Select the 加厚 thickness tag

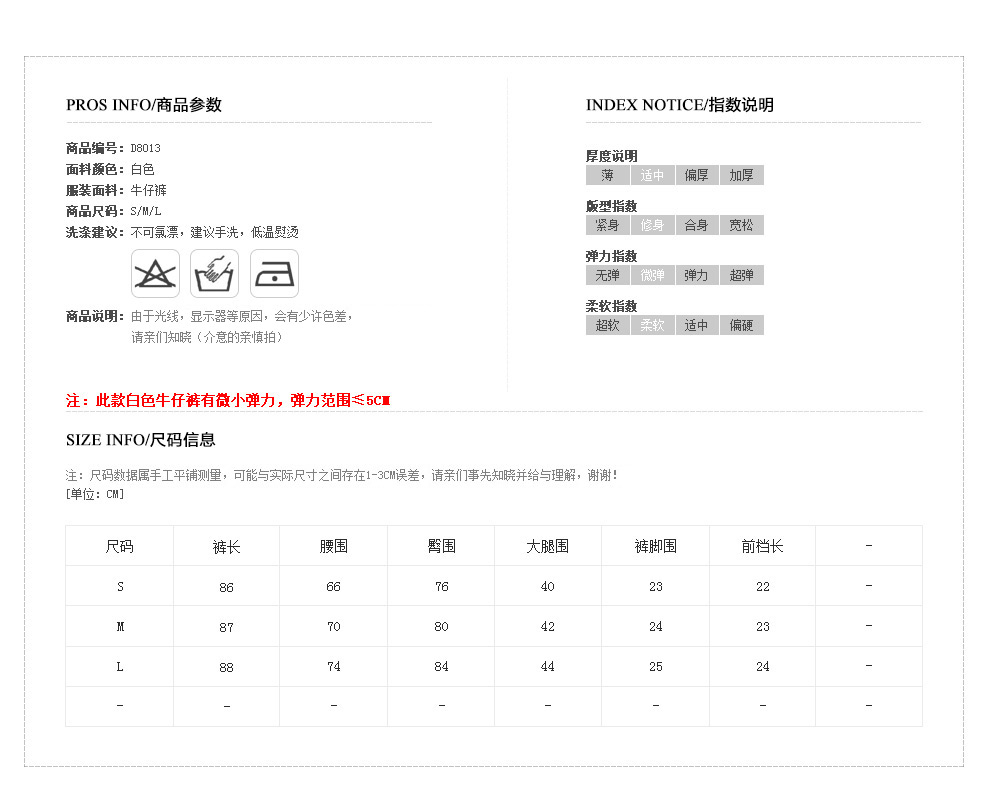coord(742,175)
